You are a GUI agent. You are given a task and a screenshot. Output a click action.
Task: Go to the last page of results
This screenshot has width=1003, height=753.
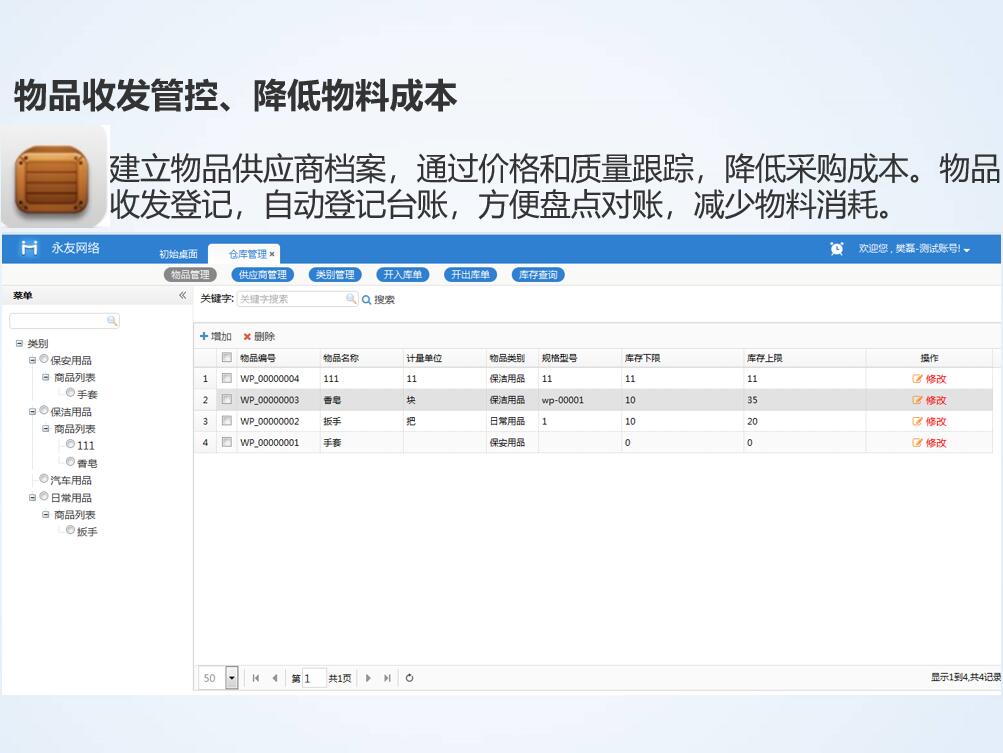(387, 678)
